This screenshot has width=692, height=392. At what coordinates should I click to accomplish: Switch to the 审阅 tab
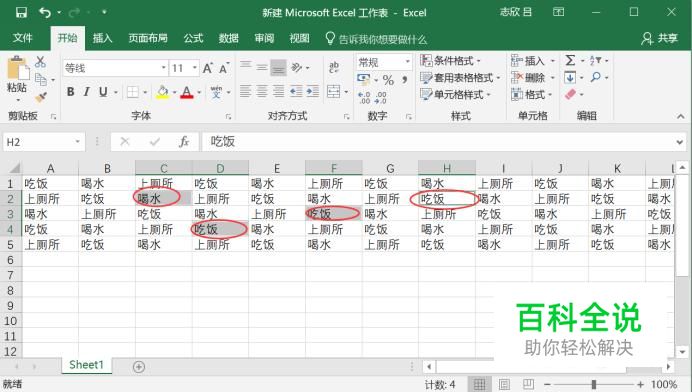click(264, 38)
